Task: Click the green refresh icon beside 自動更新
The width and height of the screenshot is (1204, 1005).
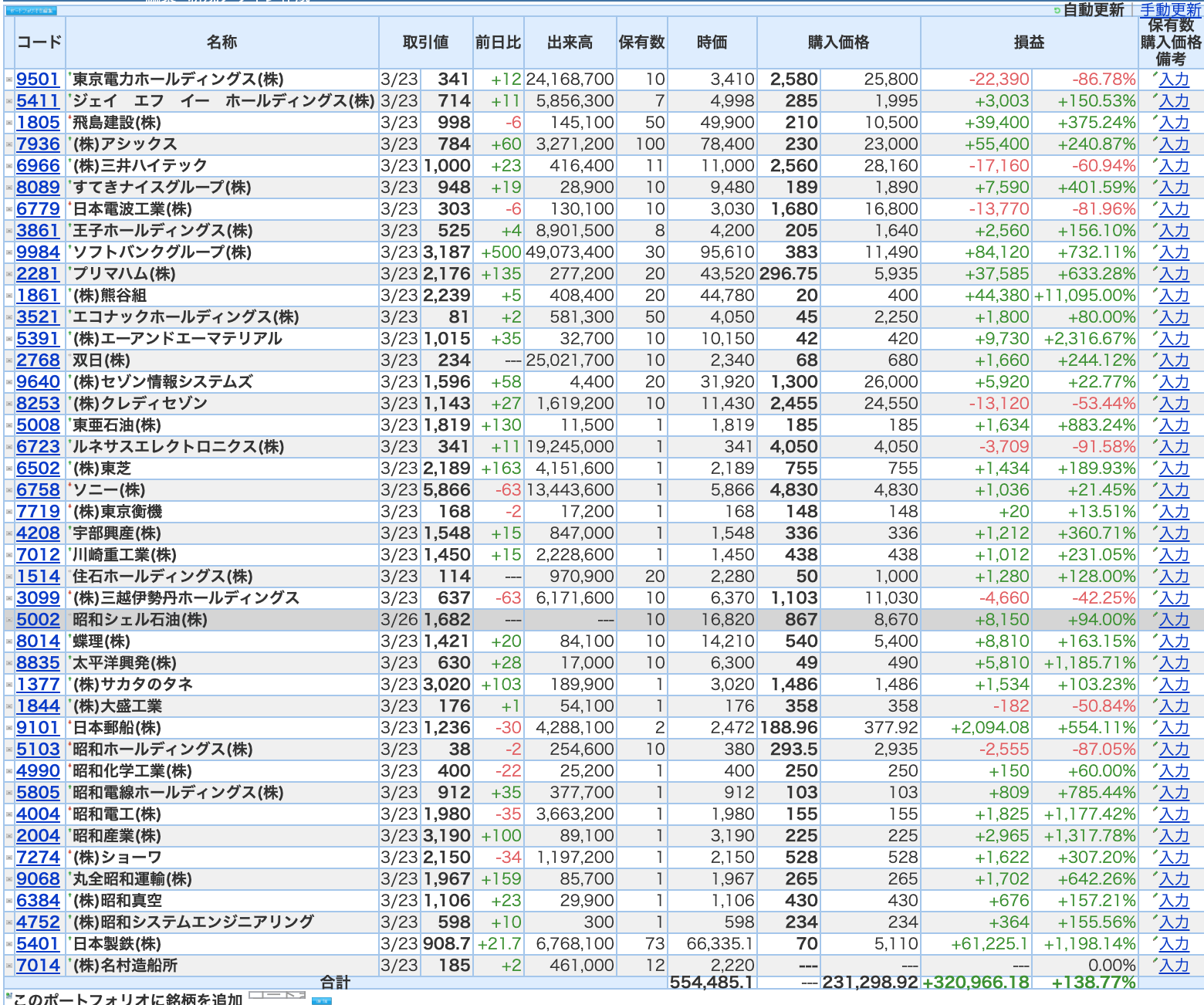Action: (x=1057, y=10)
